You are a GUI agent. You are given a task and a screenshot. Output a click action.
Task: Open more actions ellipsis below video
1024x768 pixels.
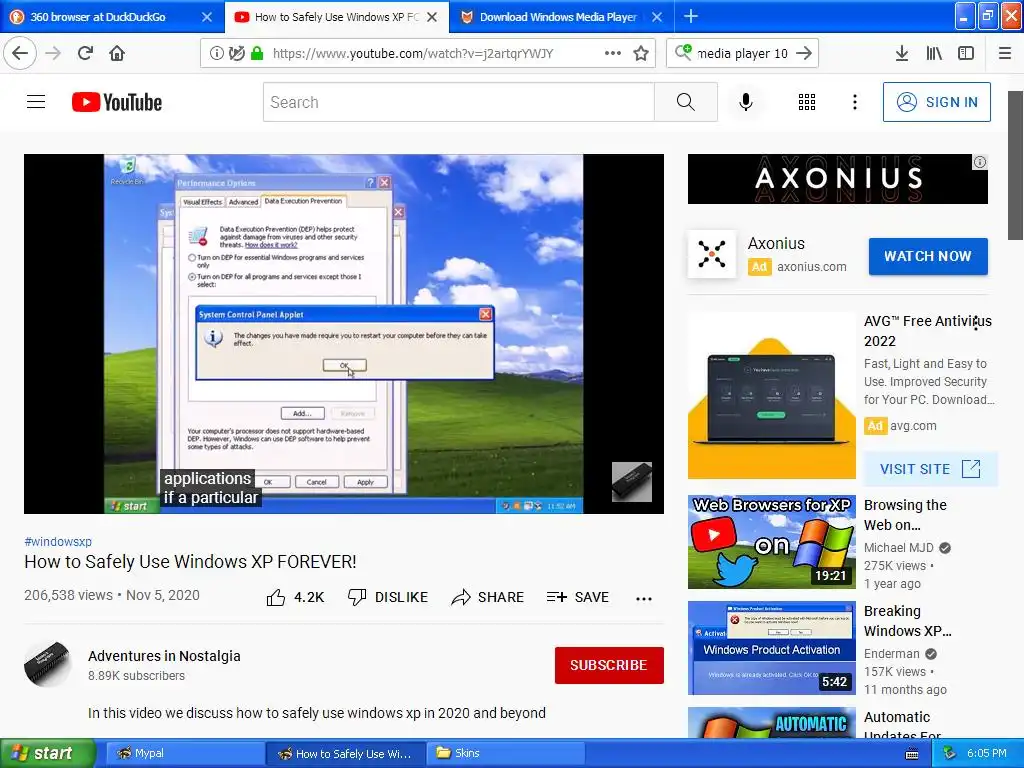(644, 598)
